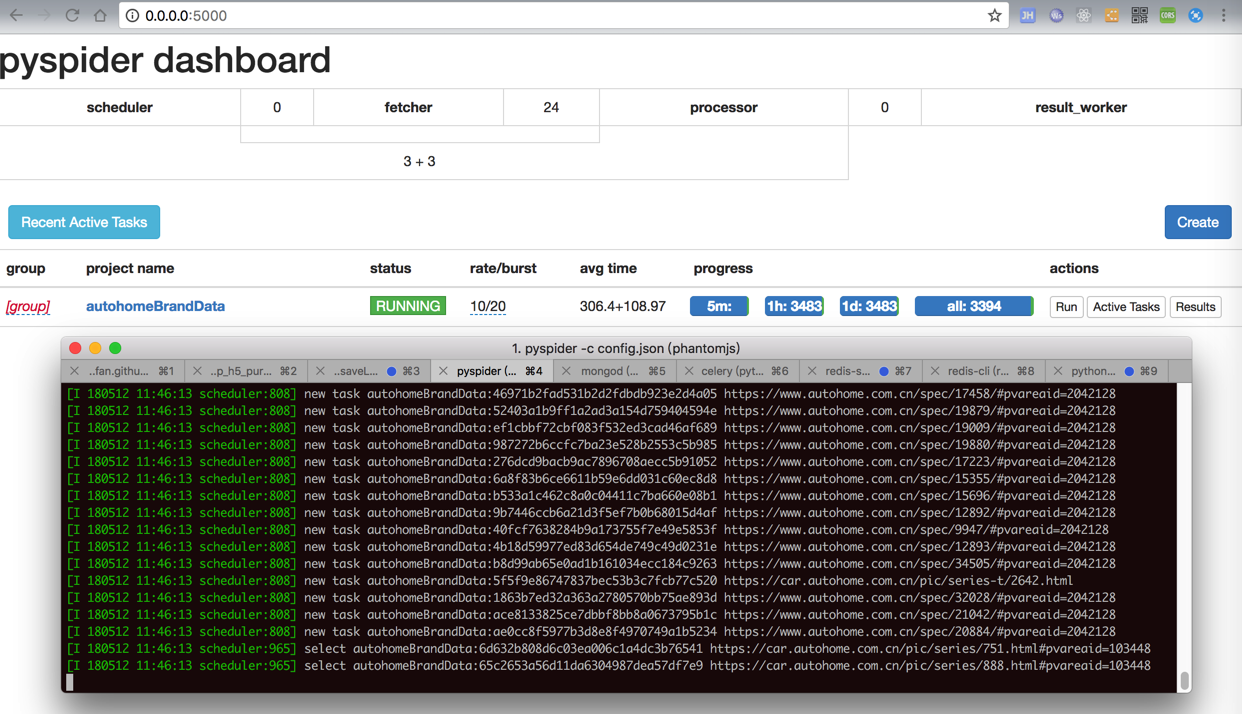Close the ..fan.githu… terminal tab

74,371
